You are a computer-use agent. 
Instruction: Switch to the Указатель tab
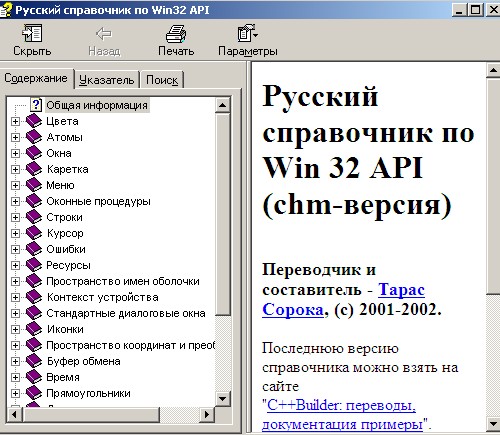click(107, 80)
